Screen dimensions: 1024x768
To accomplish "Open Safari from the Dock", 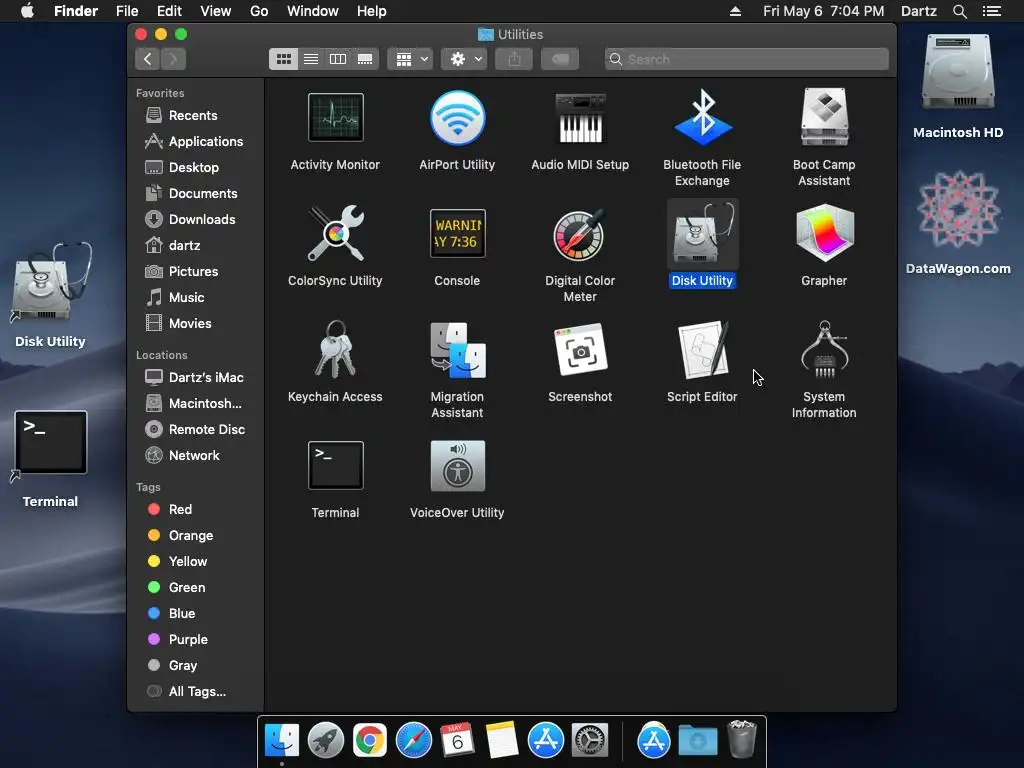I will tap(413, 741).
